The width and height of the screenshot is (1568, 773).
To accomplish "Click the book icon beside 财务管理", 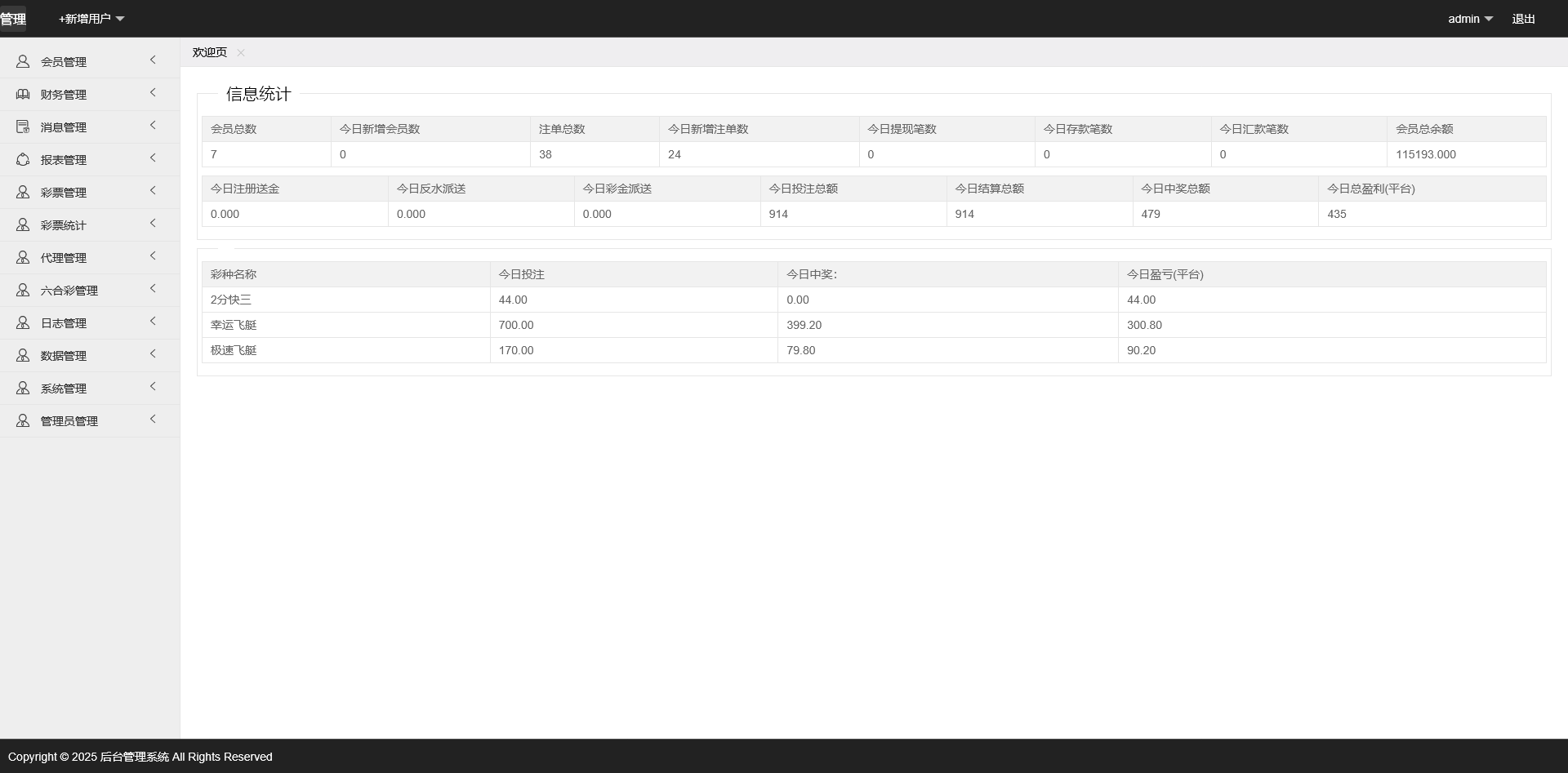I will click(23, 94).
